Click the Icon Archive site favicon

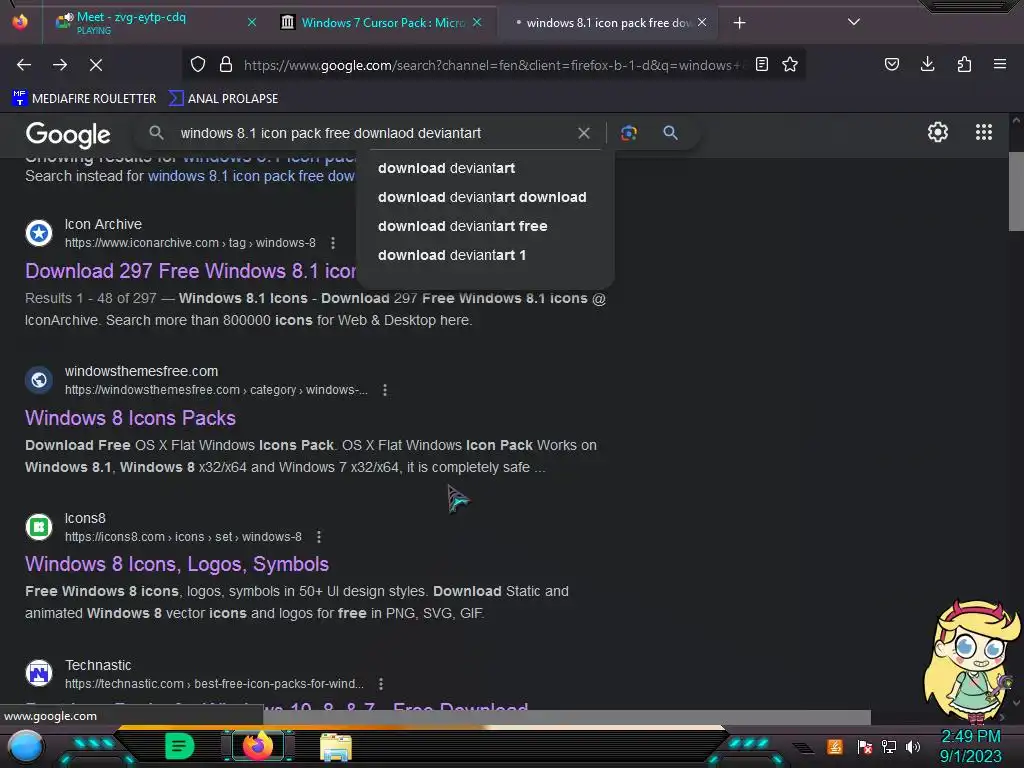pos(39,232)
